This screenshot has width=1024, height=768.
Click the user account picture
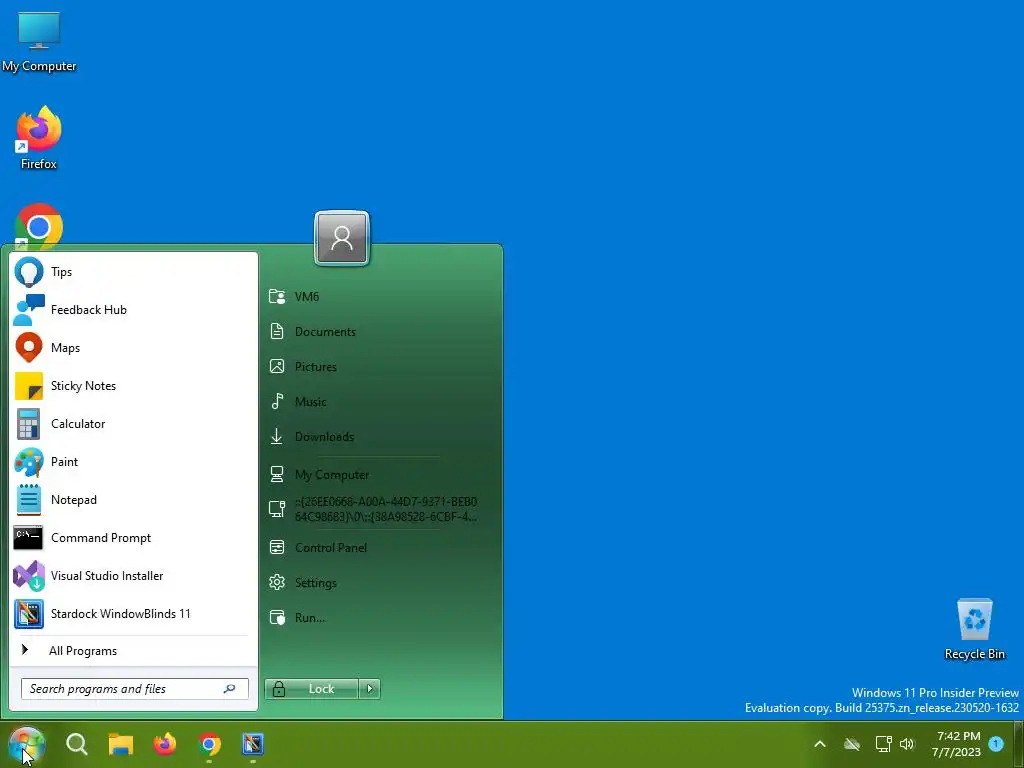point(342,238)
